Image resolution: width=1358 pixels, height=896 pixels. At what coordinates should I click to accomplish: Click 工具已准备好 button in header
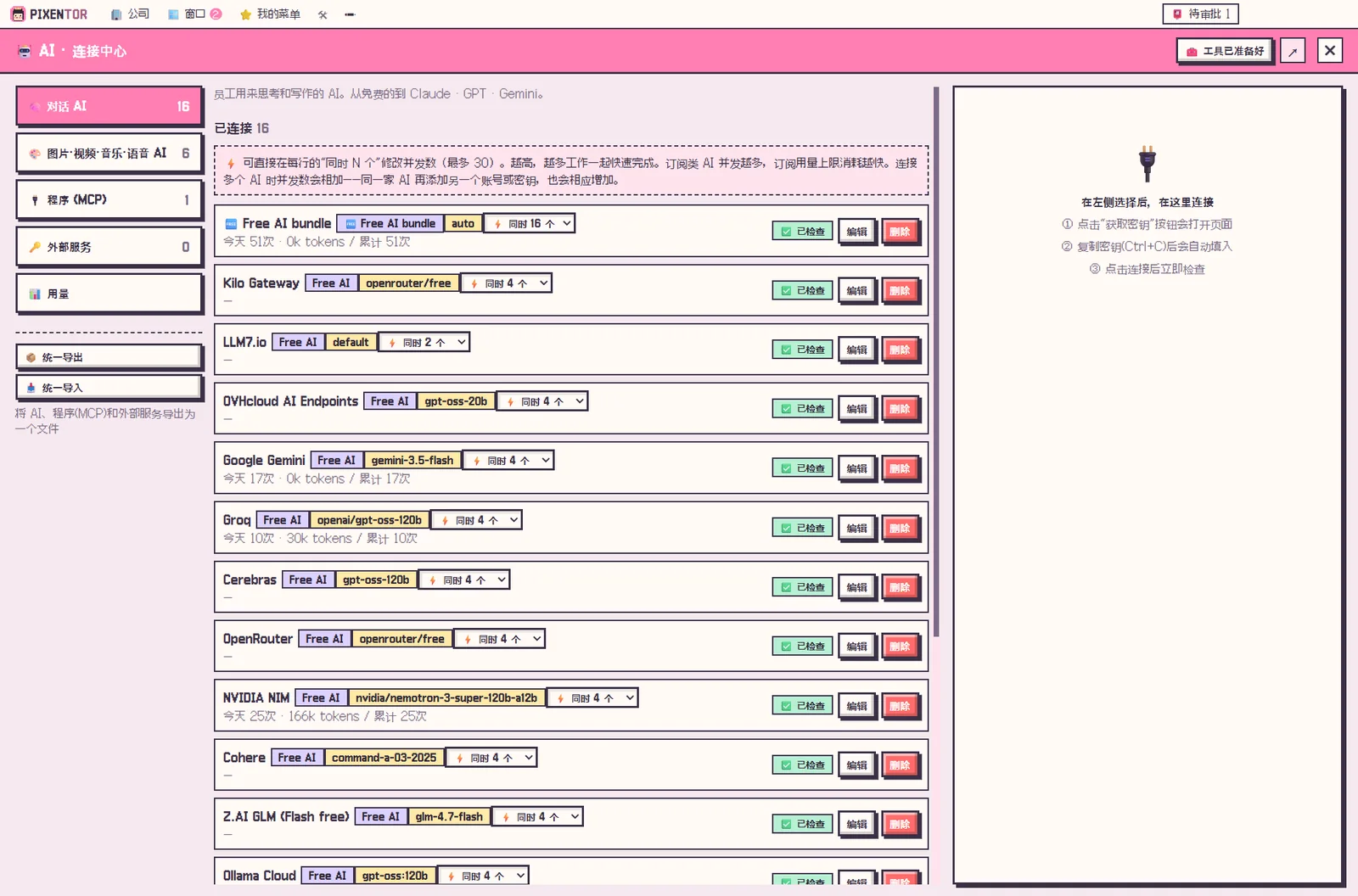(x=1225, y=51)
